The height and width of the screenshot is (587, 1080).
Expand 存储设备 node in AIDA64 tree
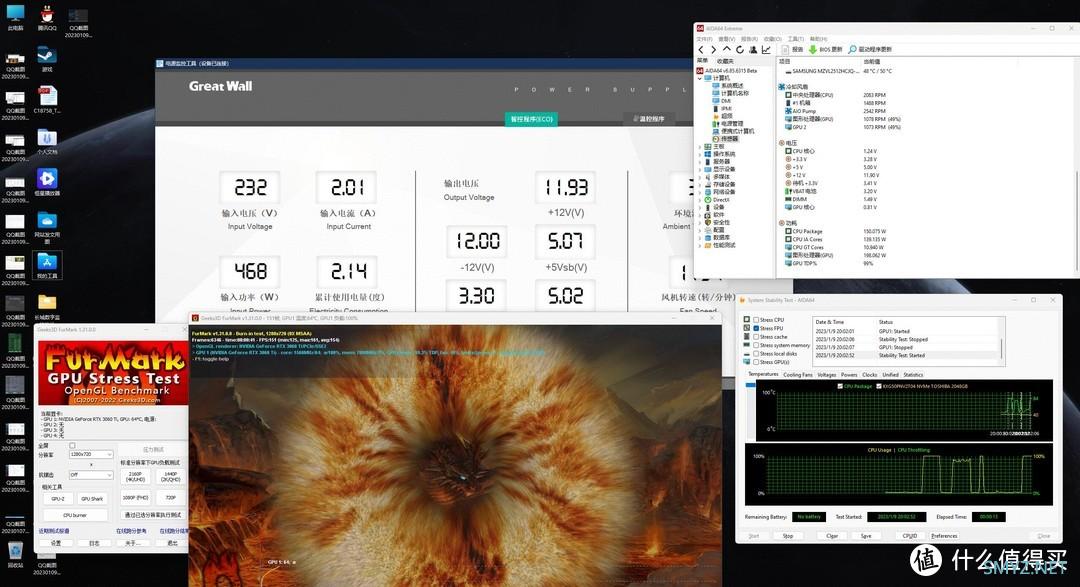click(x=700, y=184)
